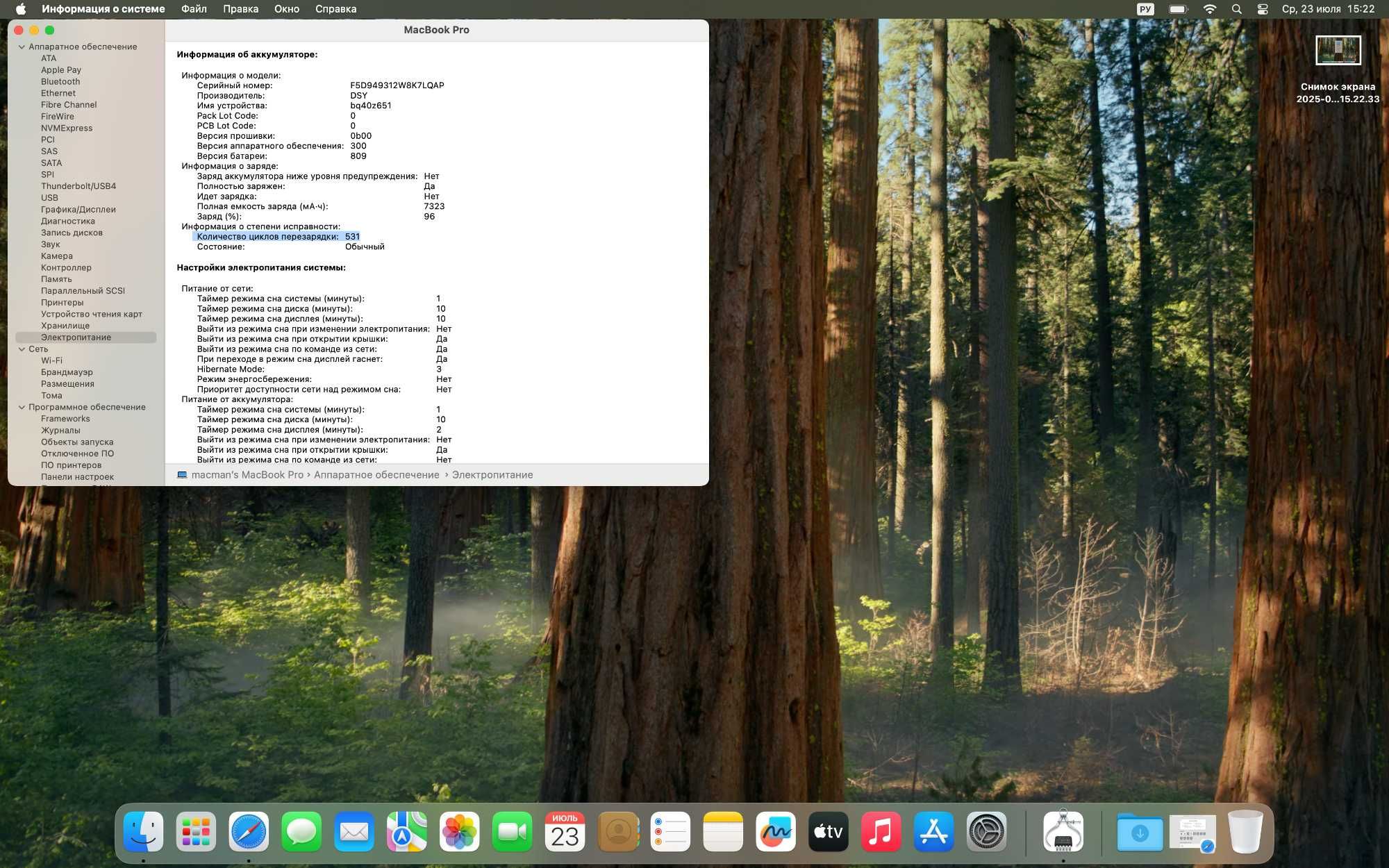
Task: Select Журналы under Программное обеспечение
Action: [x=60, y=431]
